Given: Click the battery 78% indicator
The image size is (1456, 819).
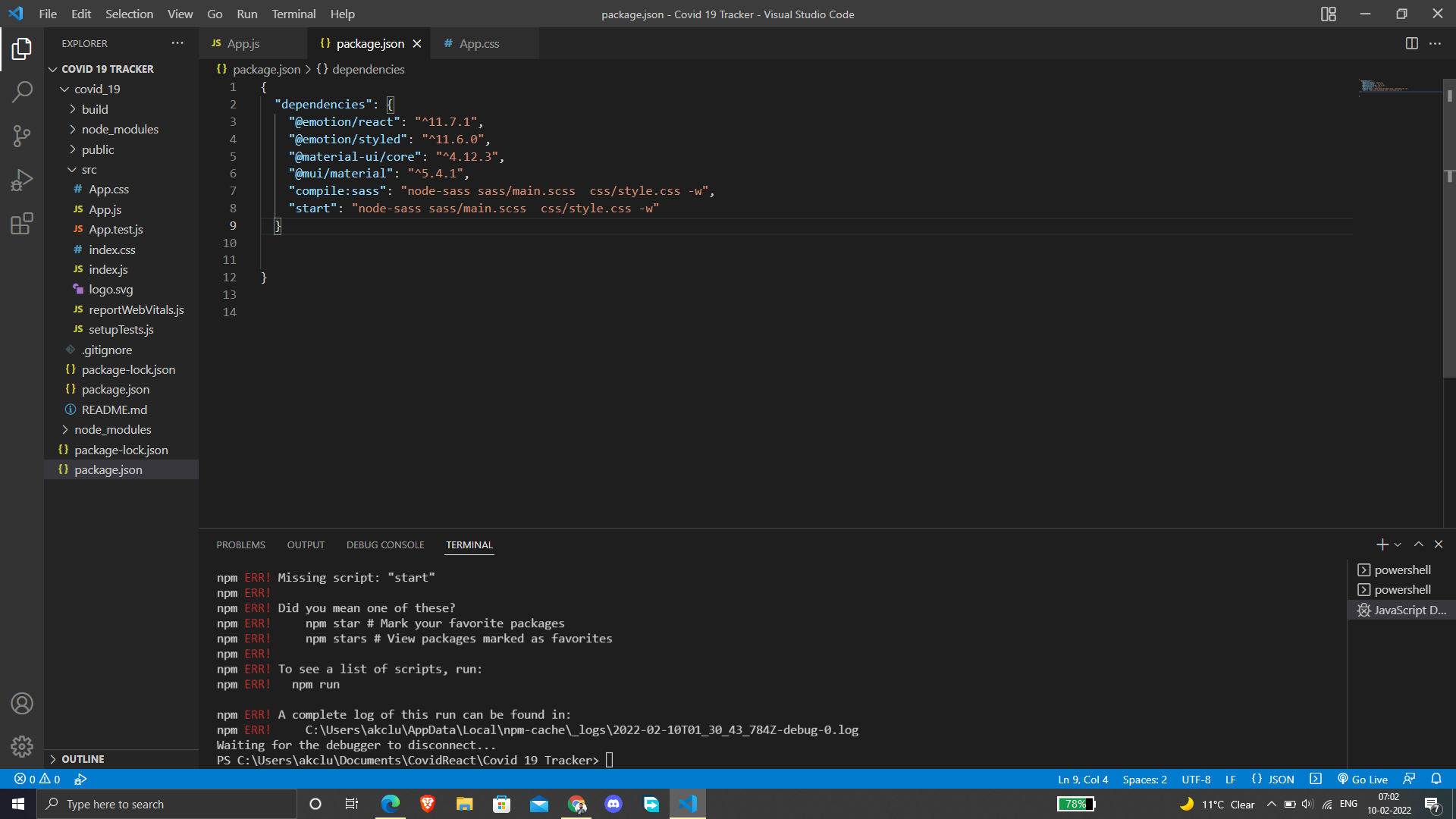Looking at the screenshot, I should [x=1076, y=804].
